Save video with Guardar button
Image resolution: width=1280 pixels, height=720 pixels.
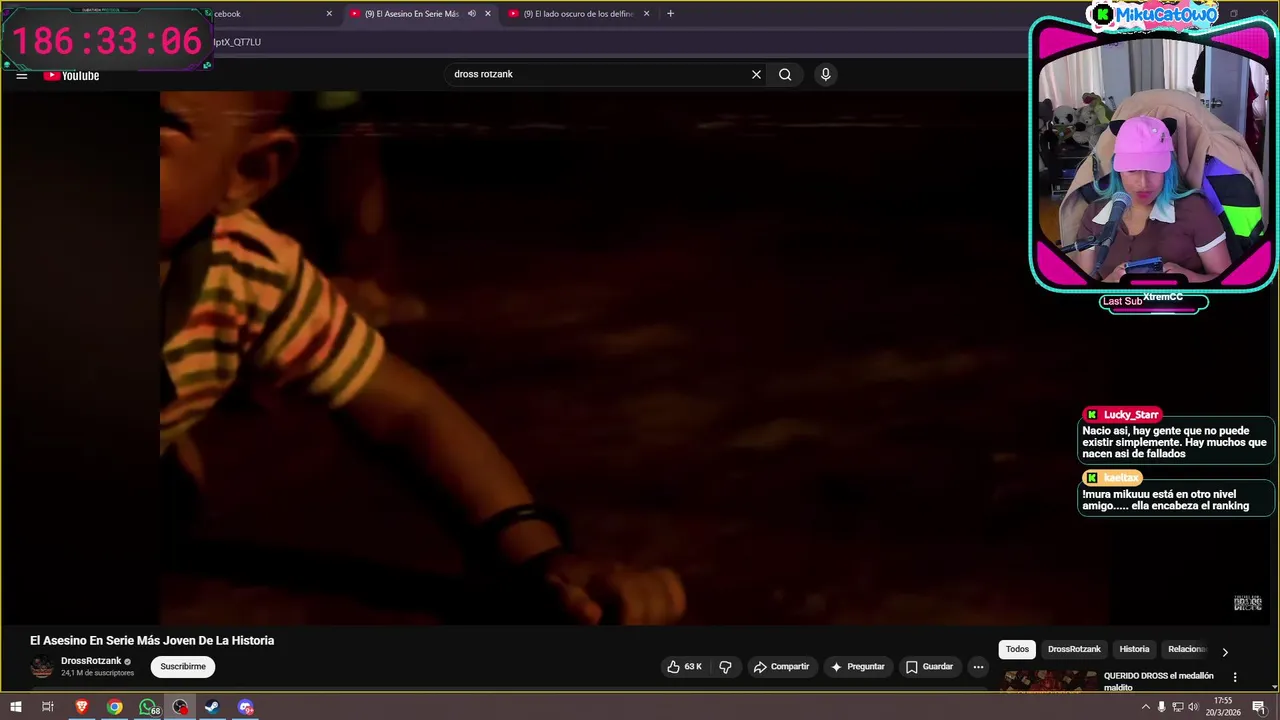[x=930, y=667]
